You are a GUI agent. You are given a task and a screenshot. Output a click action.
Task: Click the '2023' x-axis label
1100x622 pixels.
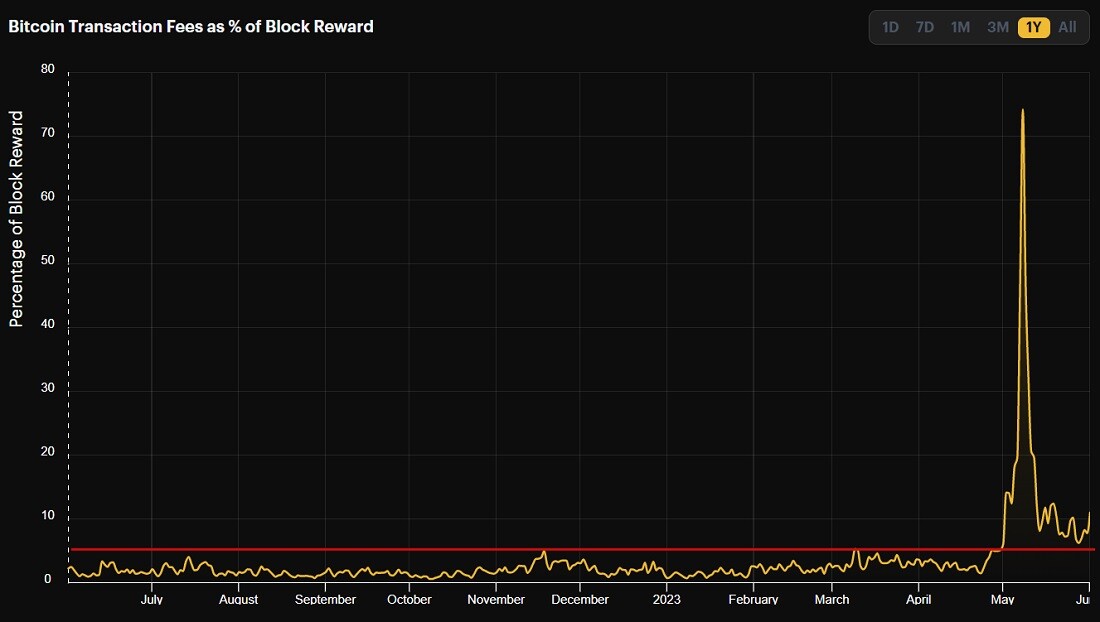(x=666, y=600)
